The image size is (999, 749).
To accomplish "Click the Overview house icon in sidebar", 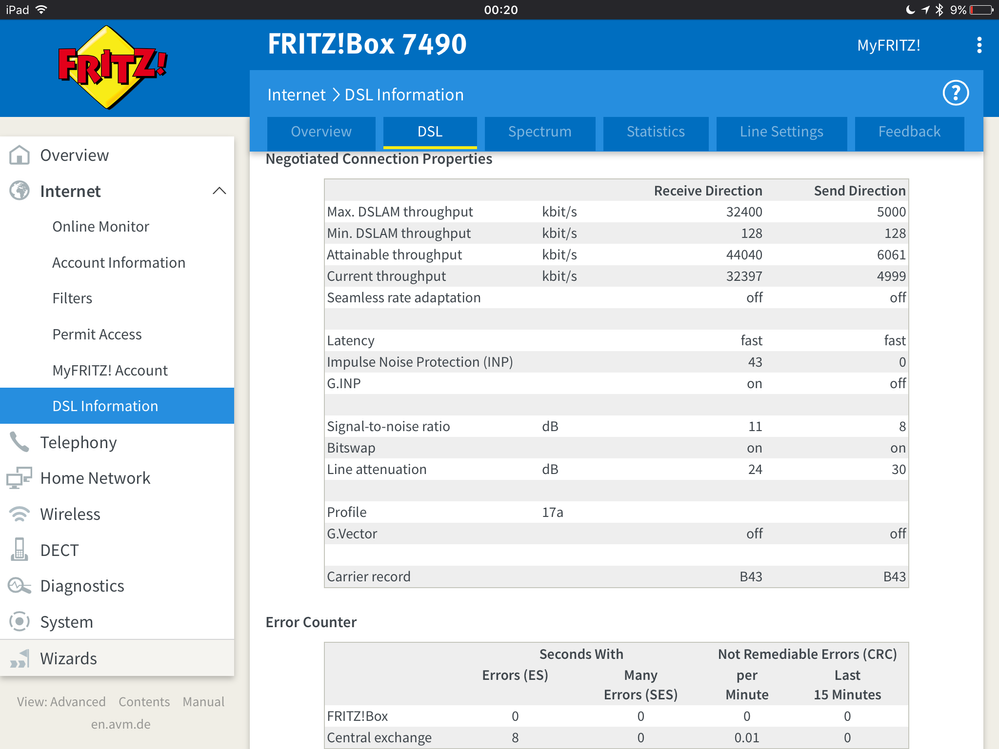I will click(19, 155).
